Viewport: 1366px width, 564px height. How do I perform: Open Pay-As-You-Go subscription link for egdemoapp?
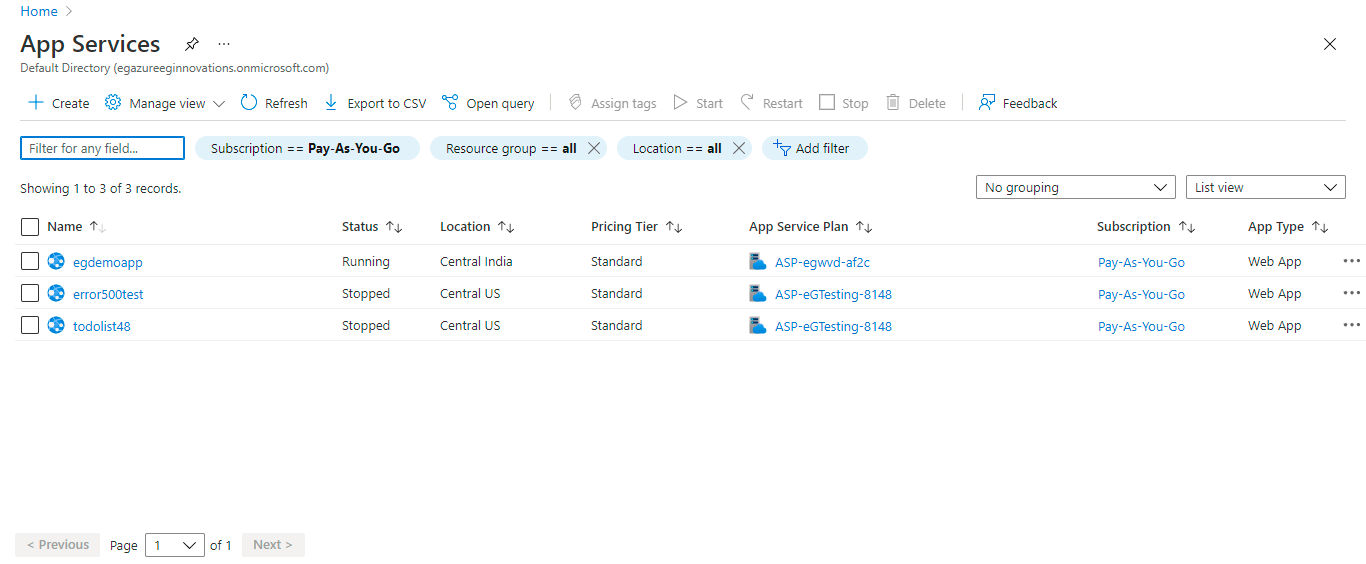(x=1141, y=262)
